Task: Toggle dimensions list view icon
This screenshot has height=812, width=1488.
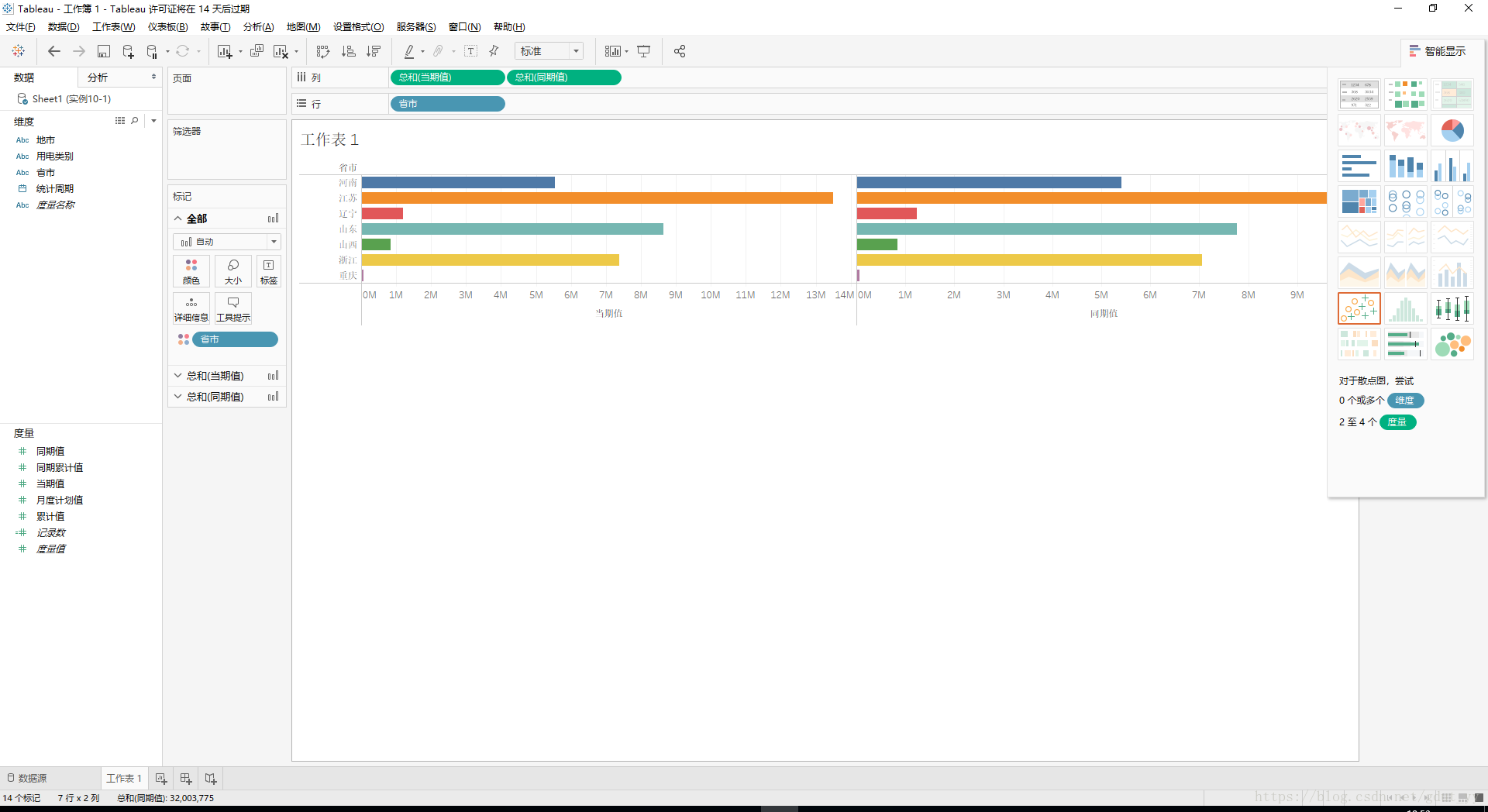Action: 120,121
